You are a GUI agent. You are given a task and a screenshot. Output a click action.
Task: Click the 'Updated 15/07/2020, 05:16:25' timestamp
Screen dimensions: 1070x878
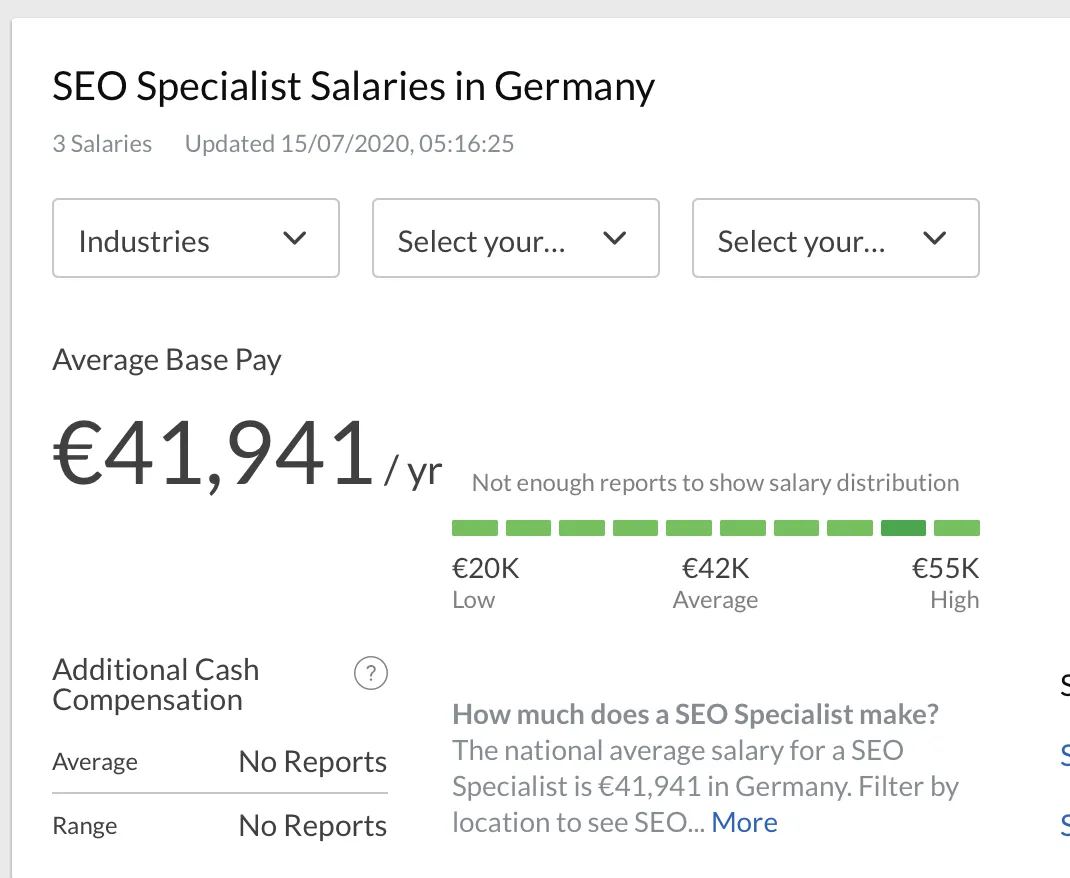coord(349,144)
